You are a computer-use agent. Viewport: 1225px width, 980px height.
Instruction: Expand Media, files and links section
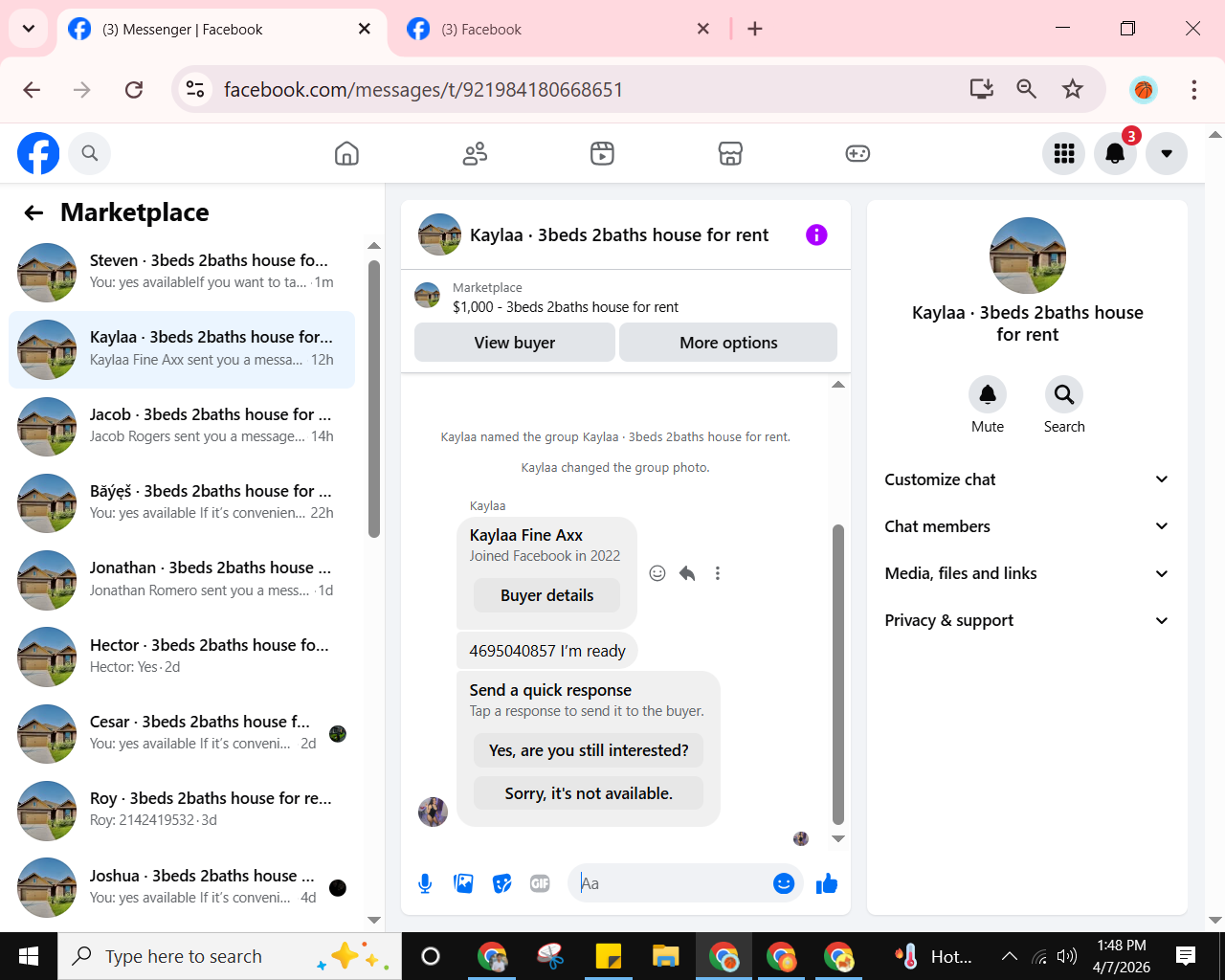coord(1027,573)
